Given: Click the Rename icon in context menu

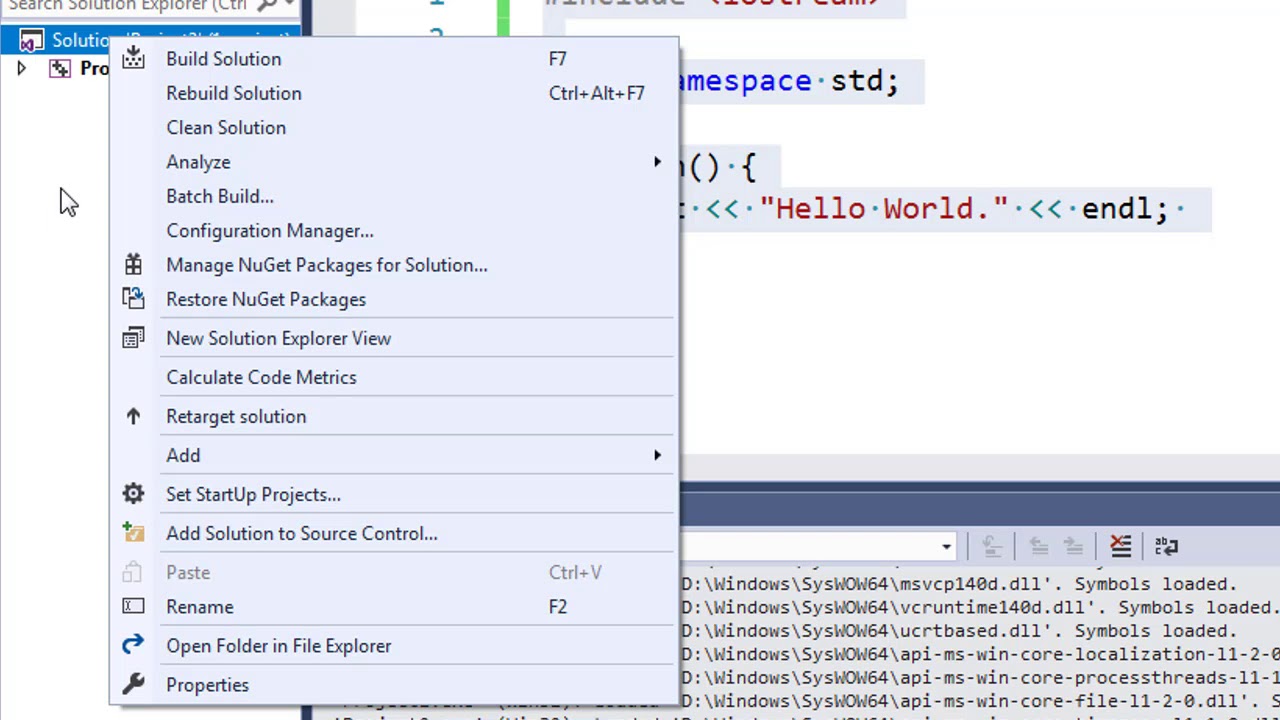Looking at the screenshot, I should [x=133, y=606].
